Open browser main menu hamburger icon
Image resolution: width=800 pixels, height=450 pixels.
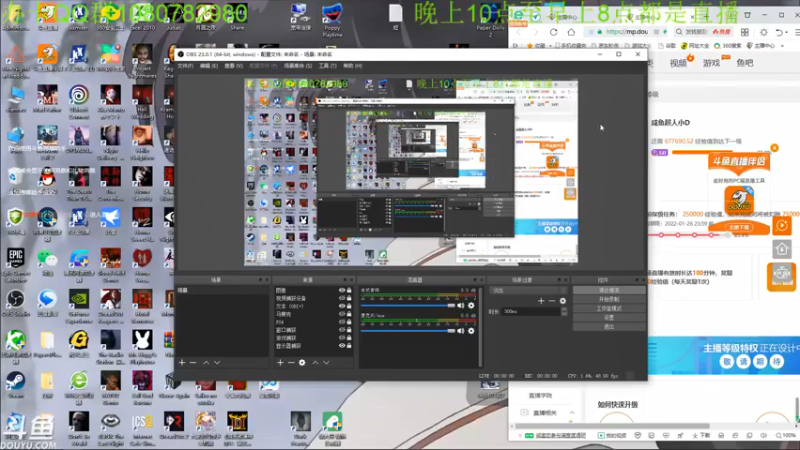[x=797, y=32]
